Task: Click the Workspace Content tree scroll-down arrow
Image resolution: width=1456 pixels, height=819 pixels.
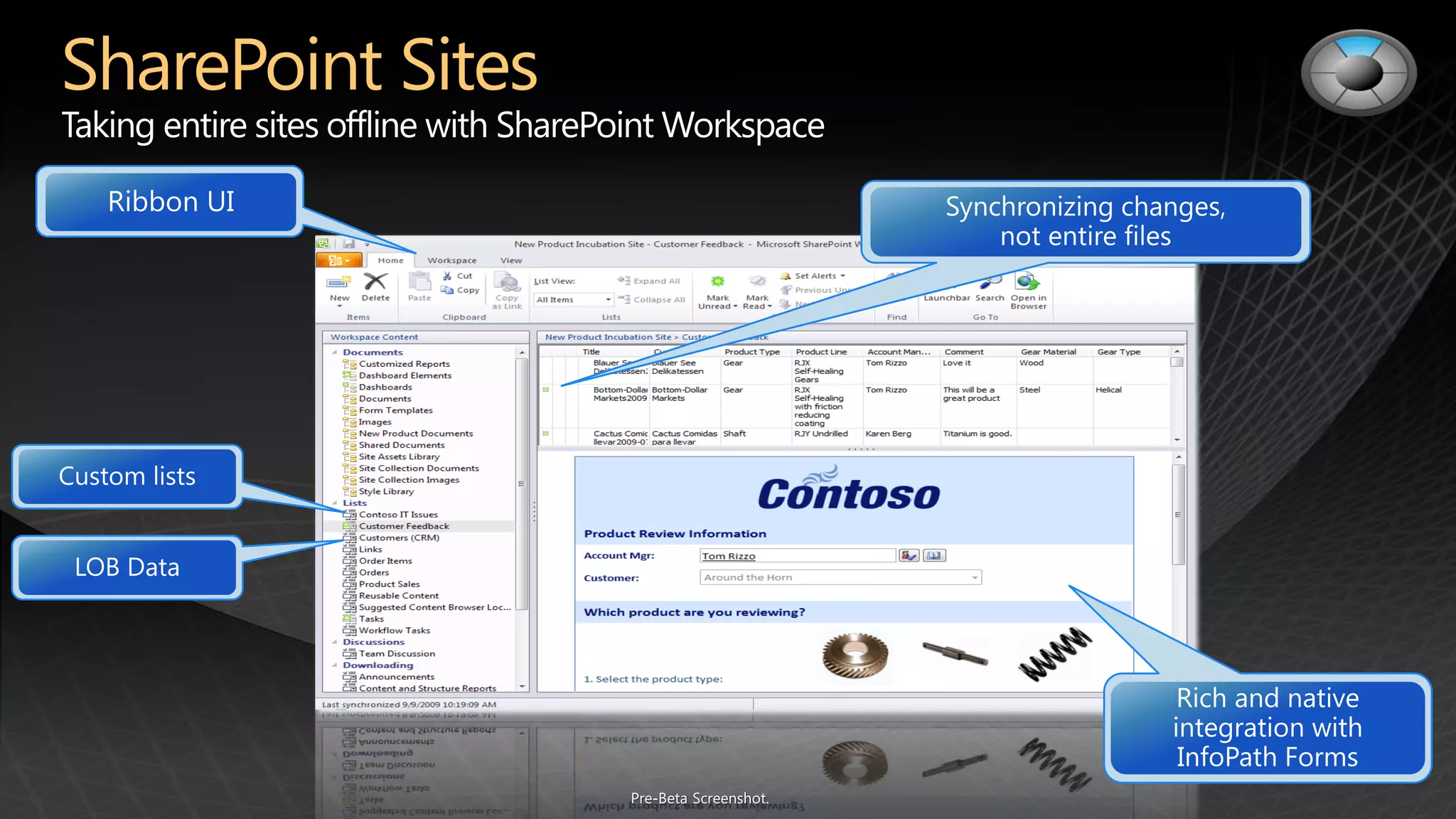Action: (523, 687)
